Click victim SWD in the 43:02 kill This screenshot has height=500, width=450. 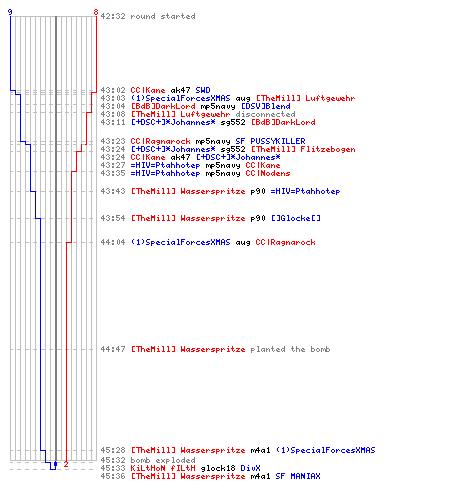203,90
